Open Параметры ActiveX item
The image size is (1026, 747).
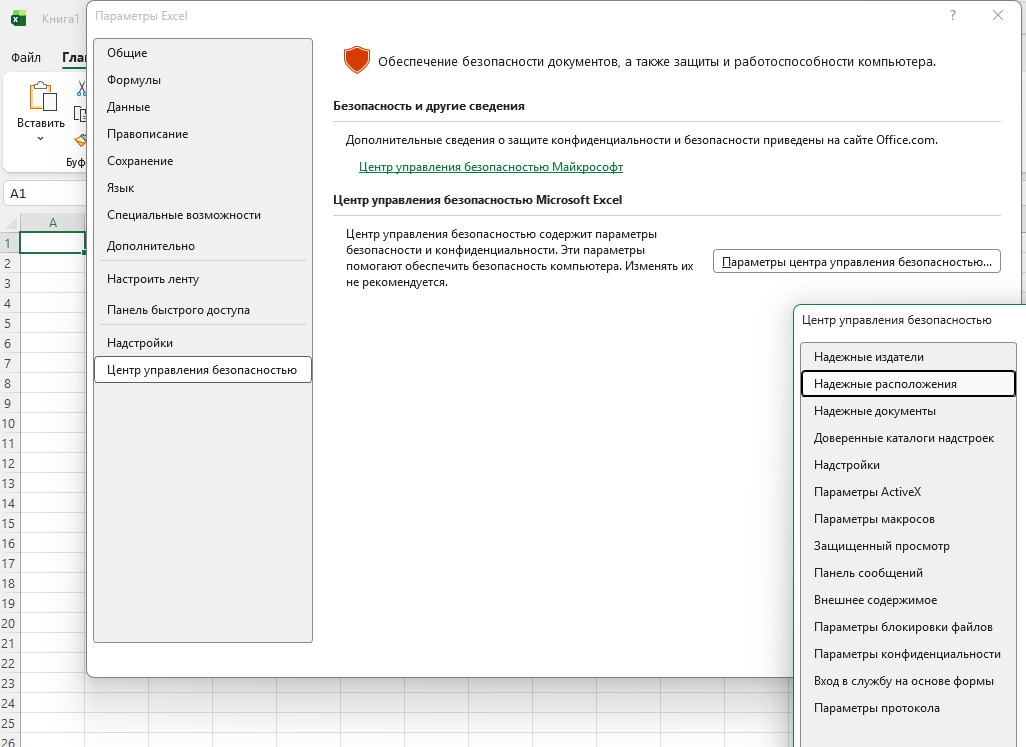click(x=908, y=492)
